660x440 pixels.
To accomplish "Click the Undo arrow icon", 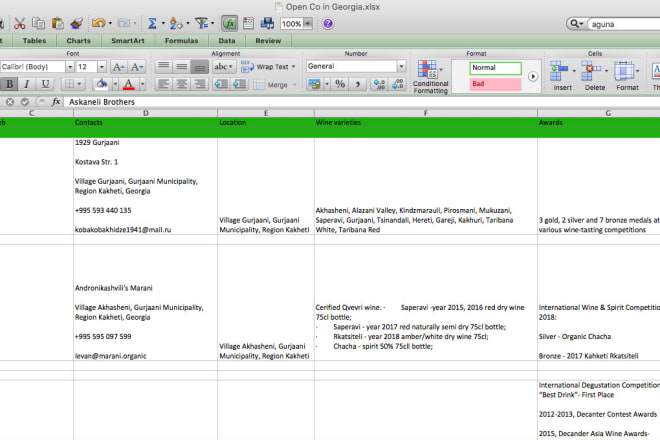I will click(x=98, y=22).
